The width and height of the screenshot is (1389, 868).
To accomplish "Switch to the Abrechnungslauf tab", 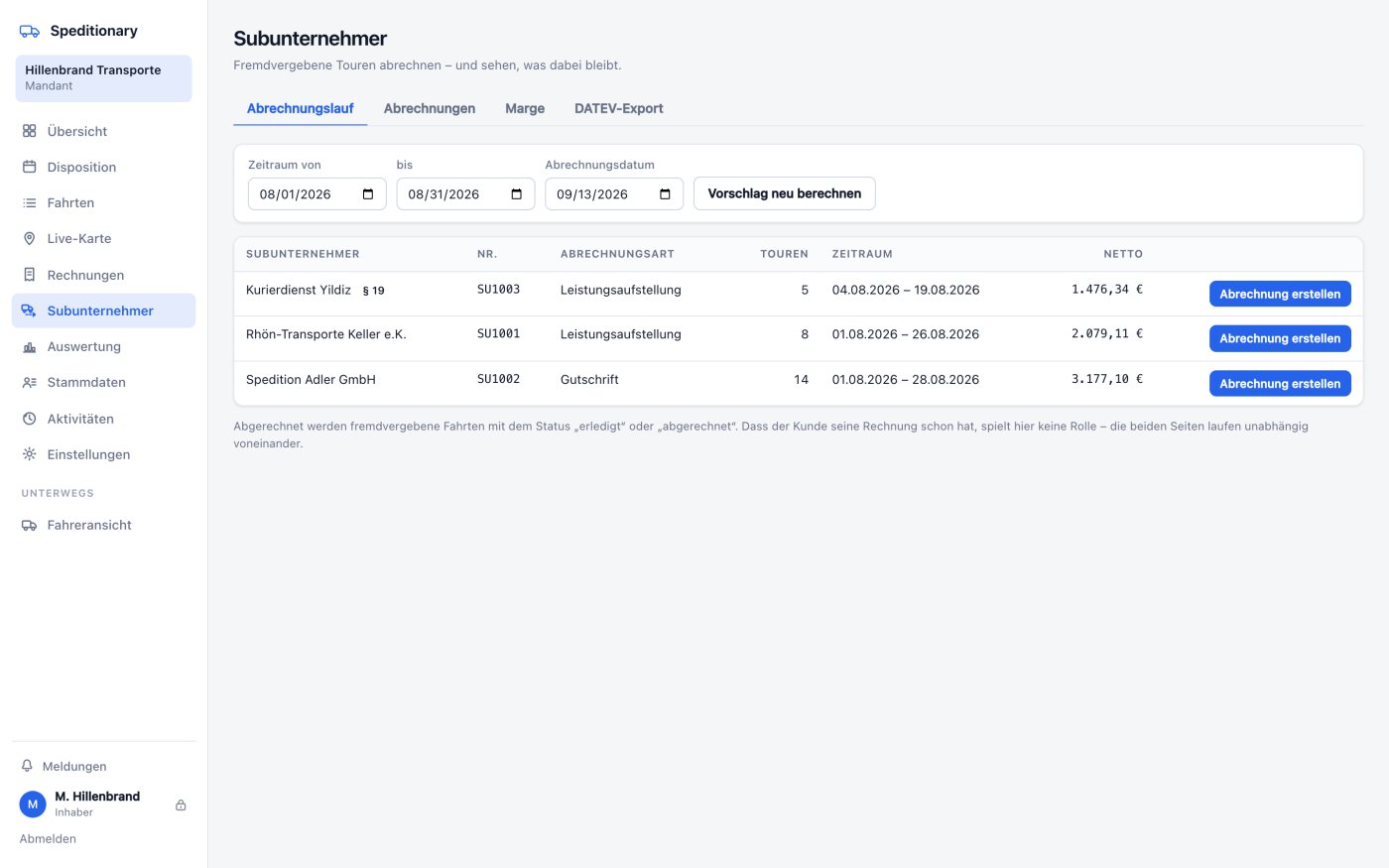I will click(300, 108).
